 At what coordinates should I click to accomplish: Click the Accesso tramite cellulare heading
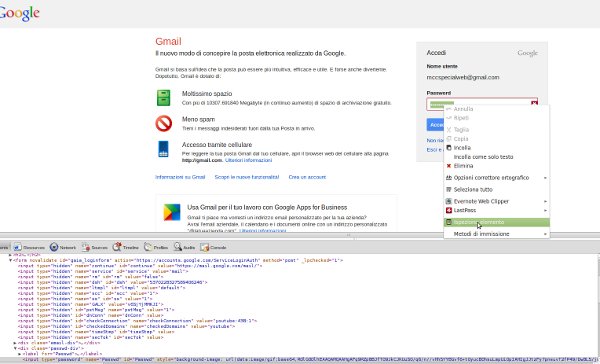217,145
